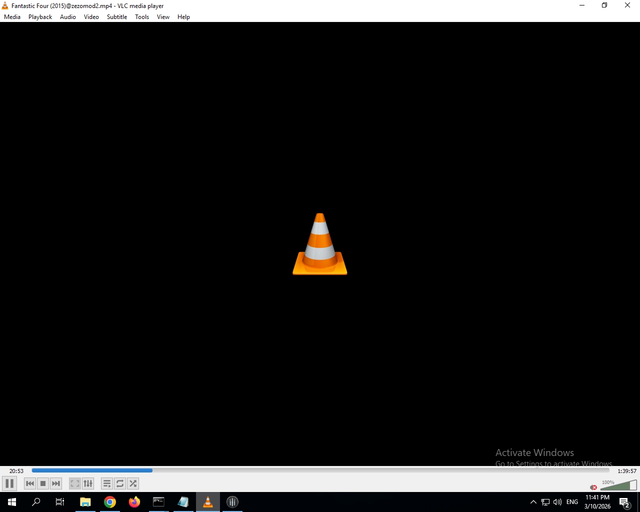Click the VLC taskbar icon

tap(208, 502)
